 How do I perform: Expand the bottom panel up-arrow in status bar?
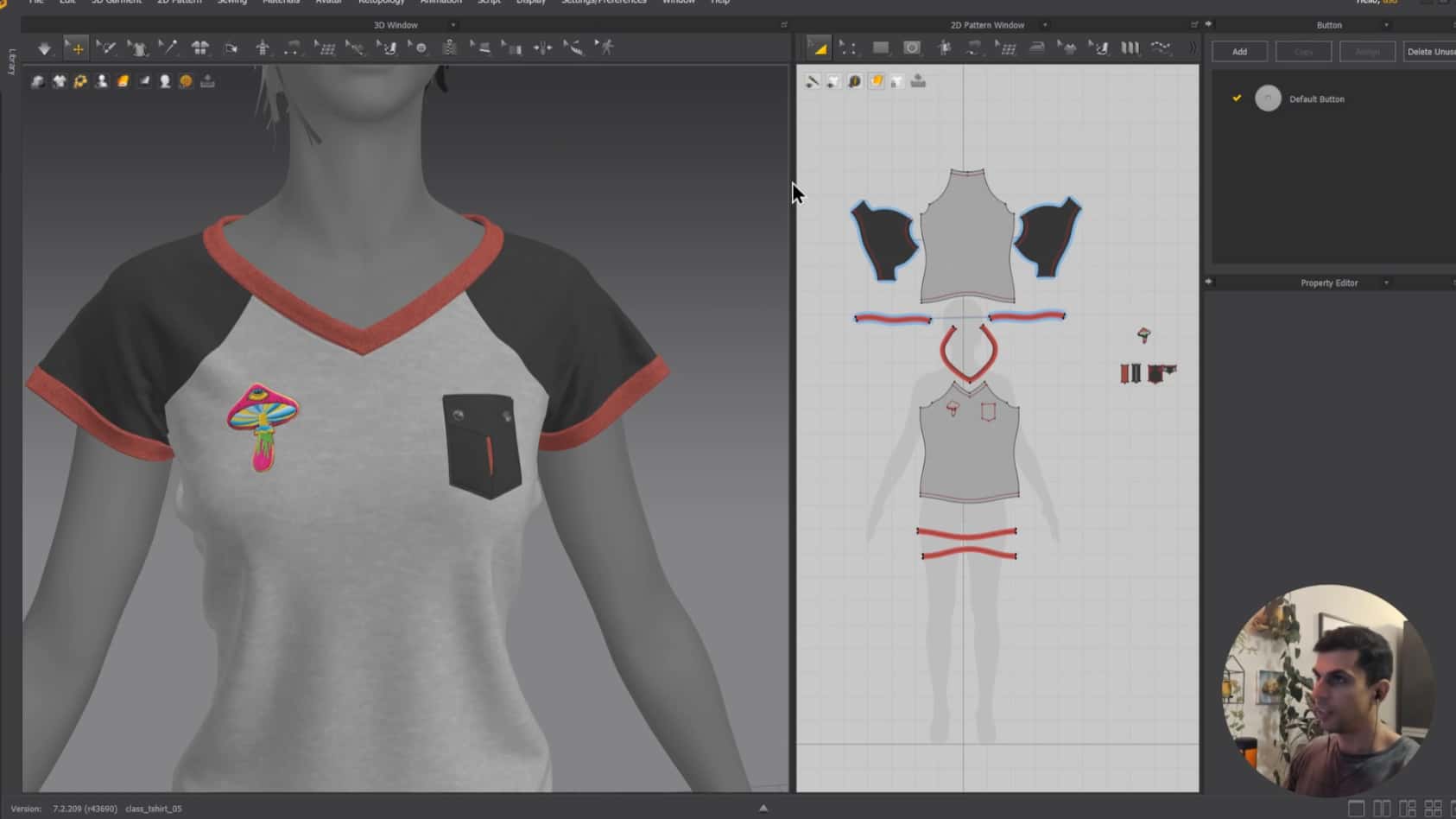click(763, 809)
